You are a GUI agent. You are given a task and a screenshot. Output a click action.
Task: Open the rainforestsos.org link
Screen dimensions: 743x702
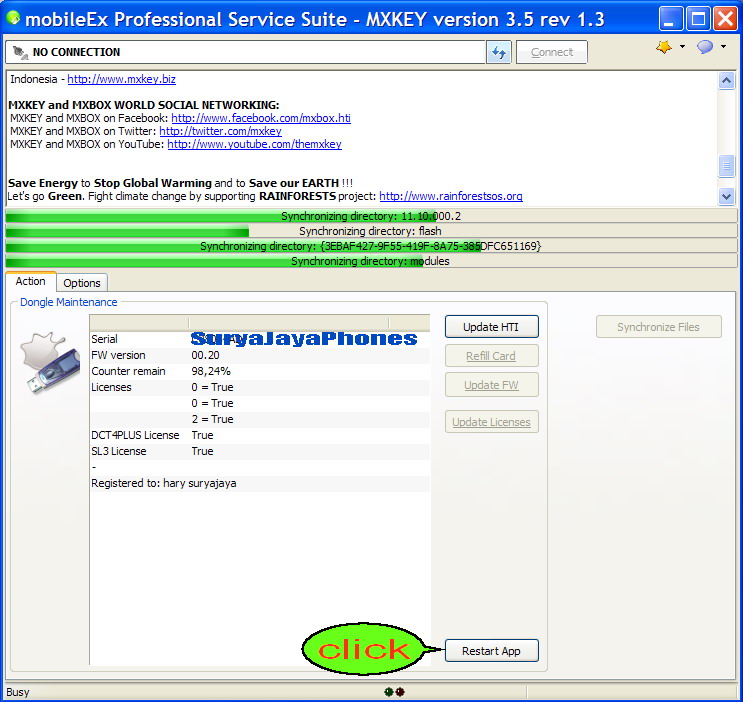coord(451,196)
